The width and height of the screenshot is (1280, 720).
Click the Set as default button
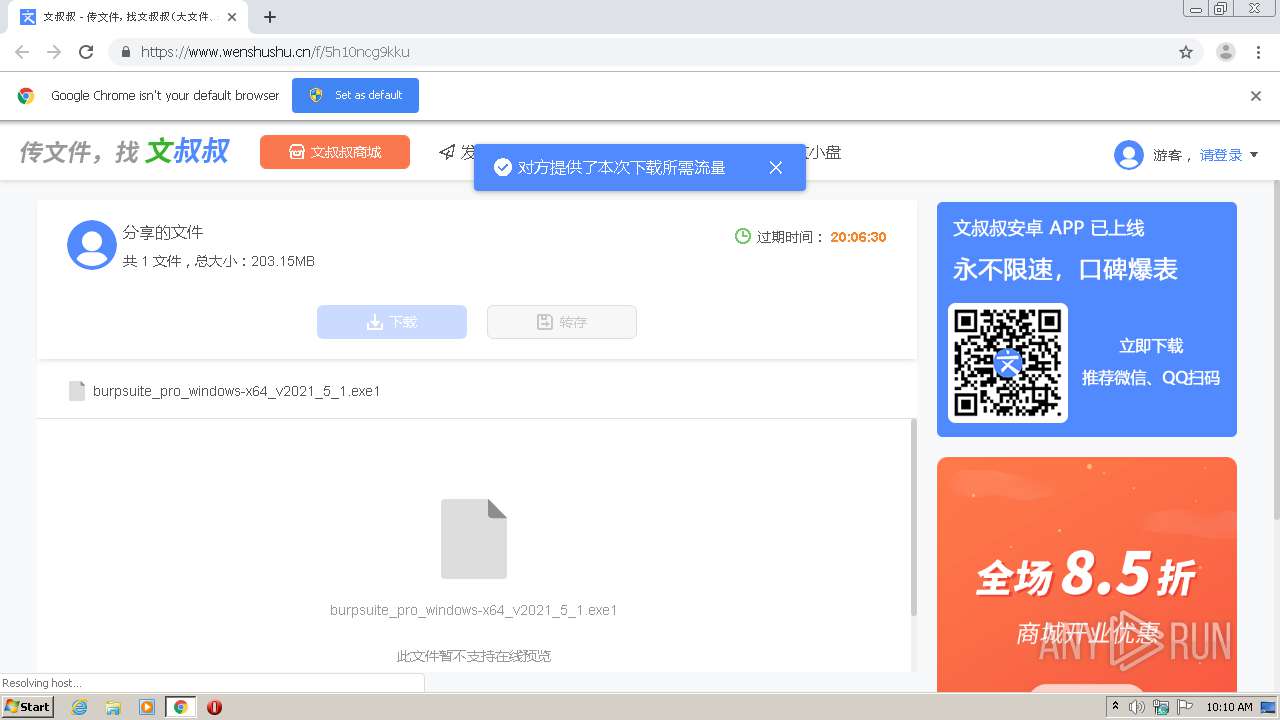(355, 95)
